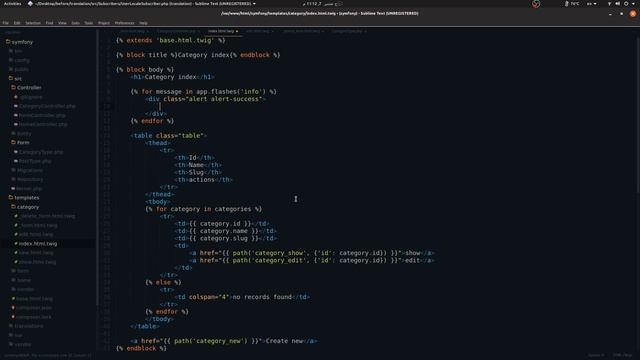Image resolution: width=640 pixels, height=360 pixels.
Task: Click the network icon in system tray
Action: [x=609, y=3]
